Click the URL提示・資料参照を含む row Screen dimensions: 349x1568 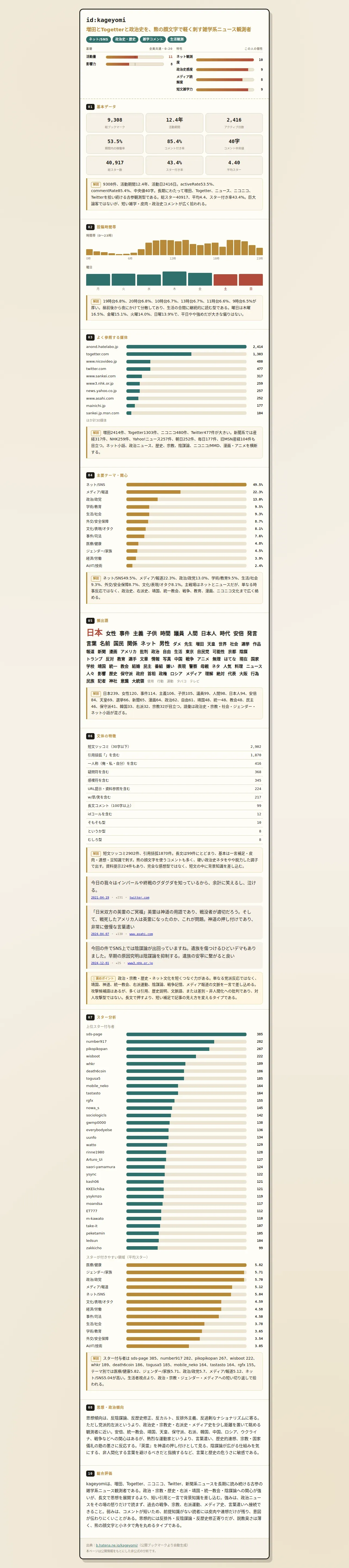[174, 789]
